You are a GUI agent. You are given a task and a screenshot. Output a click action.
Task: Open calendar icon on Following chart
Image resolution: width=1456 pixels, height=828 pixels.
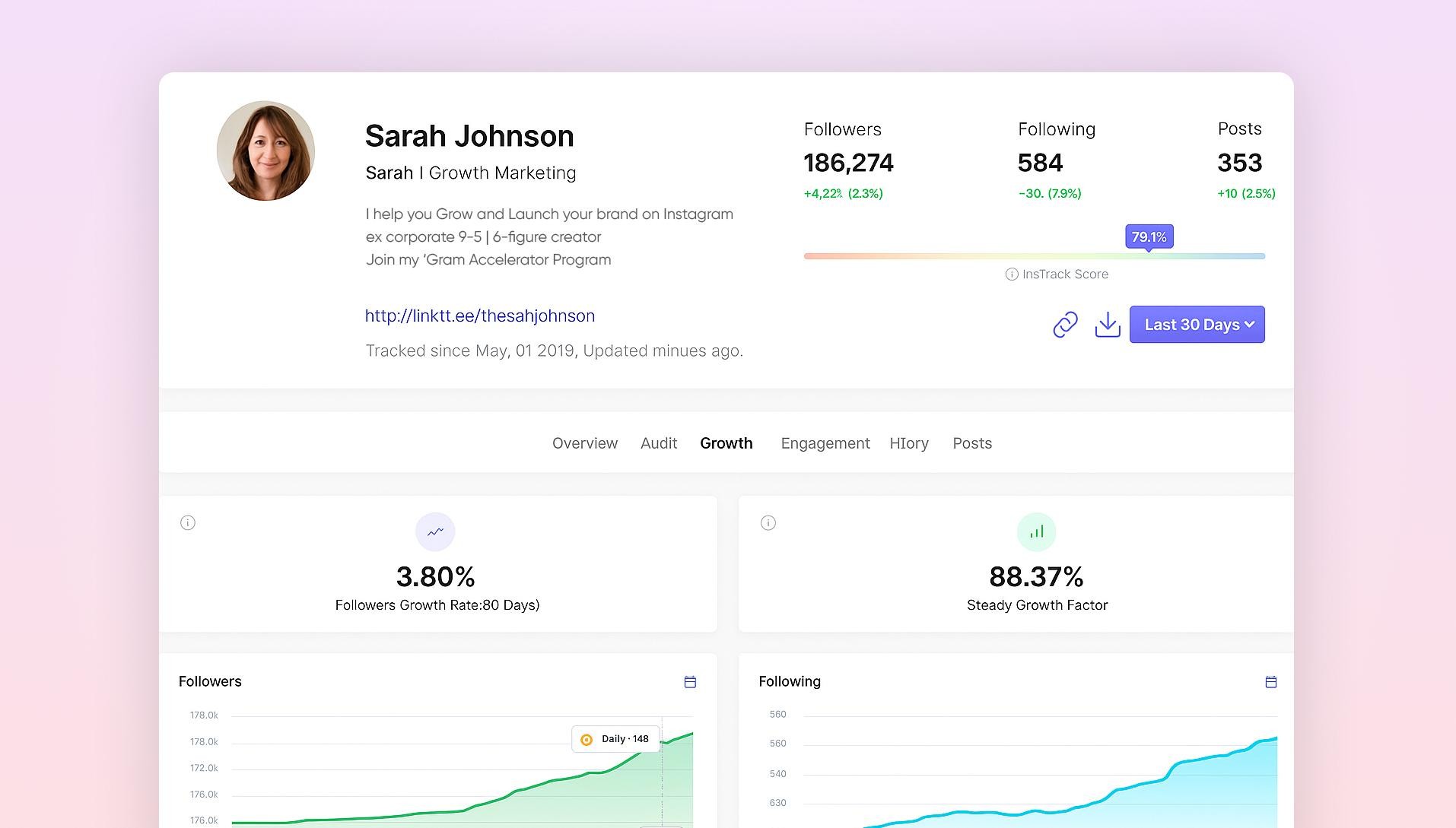[x=1270, y=682]
